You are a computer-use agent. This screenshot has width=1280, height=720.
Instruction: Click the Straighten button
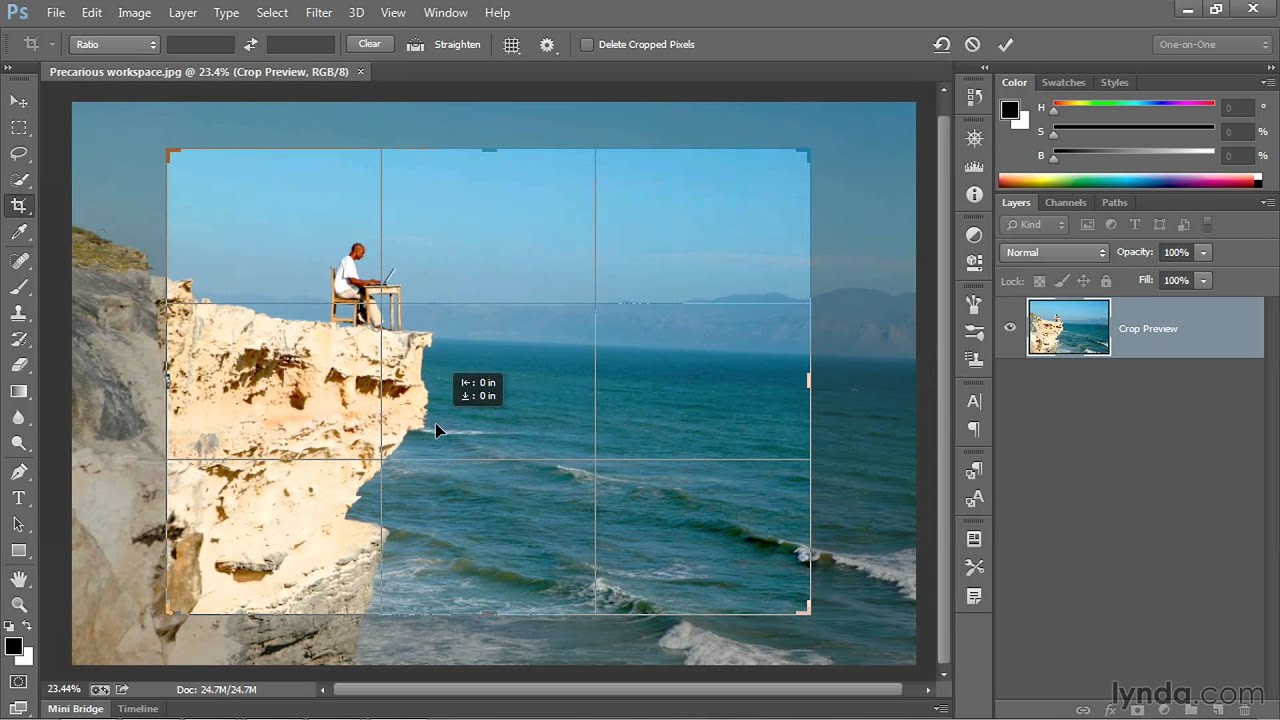(445, 45)
